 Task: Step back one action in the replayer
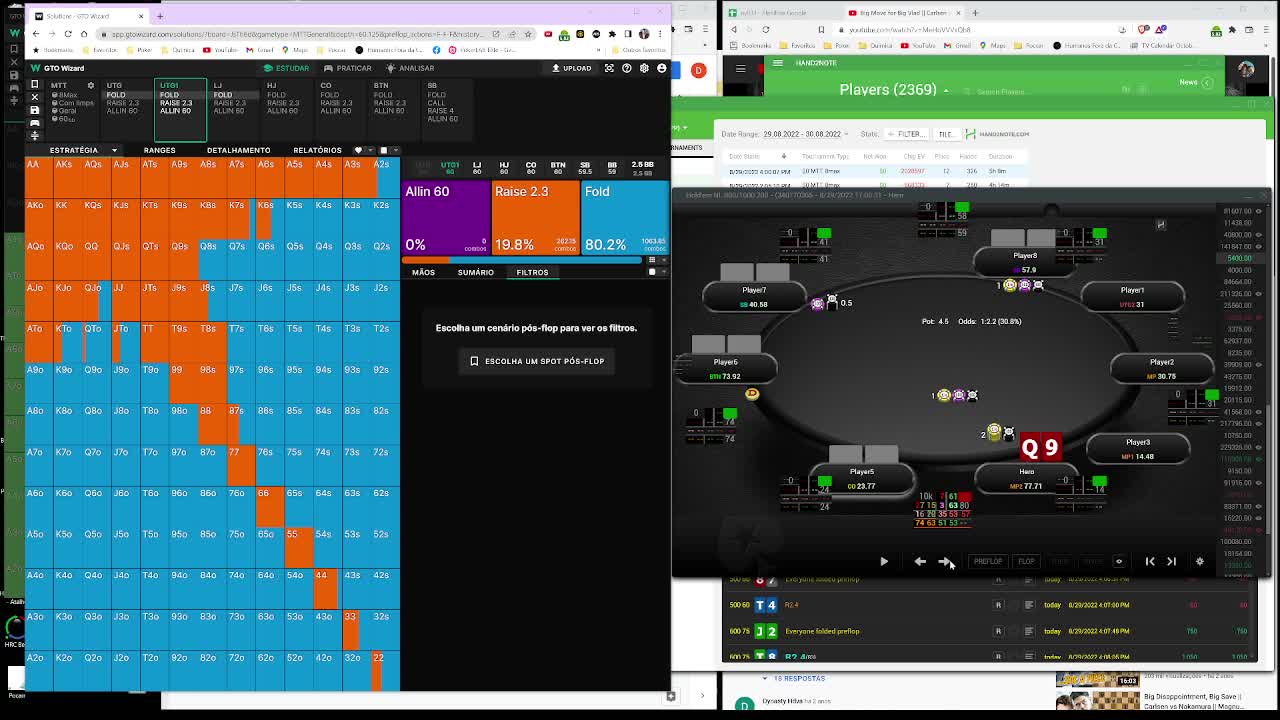[920, 562]
